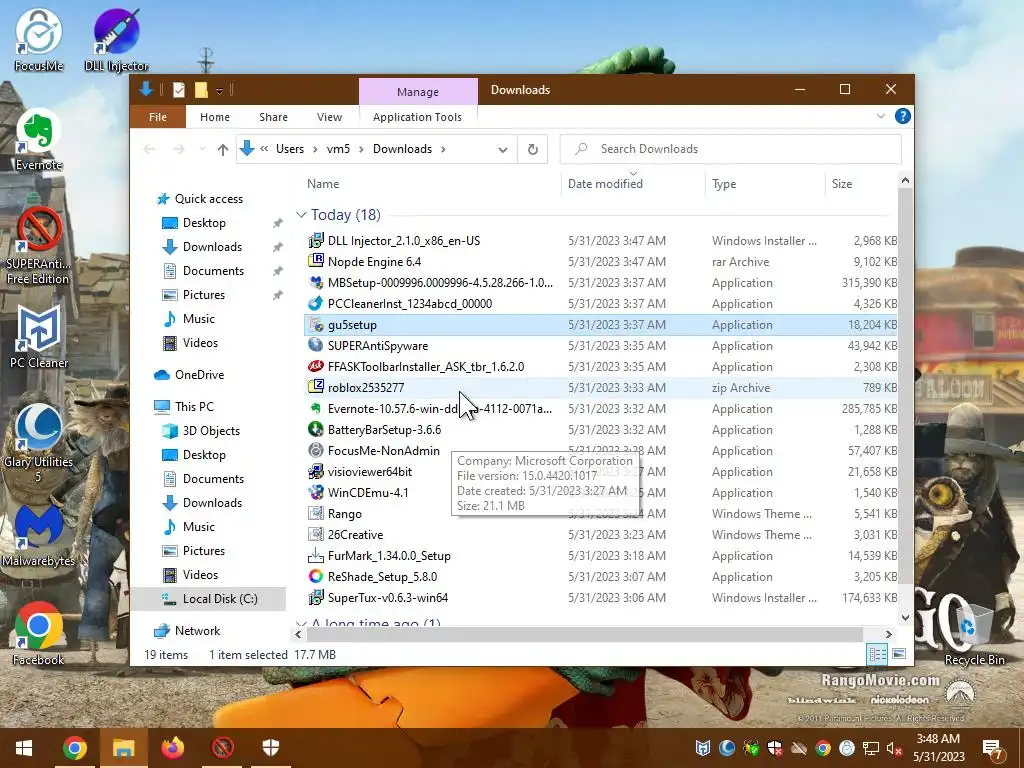Click the vm5 breadcrumb segment
This screenshot has width=1024, height=768.
pyautogui.click(x=338, y=149)
